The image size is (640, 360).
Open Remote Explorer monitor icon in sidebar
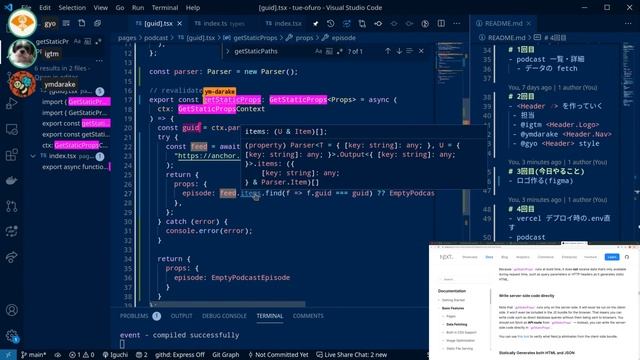[x=11, y=130]
